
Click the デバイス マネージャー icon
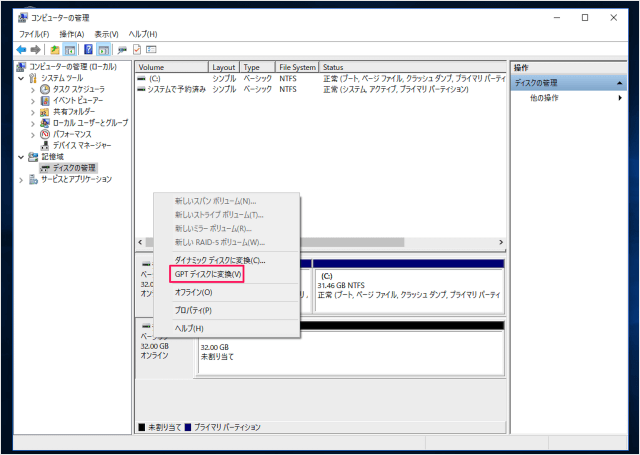(45, 145)
